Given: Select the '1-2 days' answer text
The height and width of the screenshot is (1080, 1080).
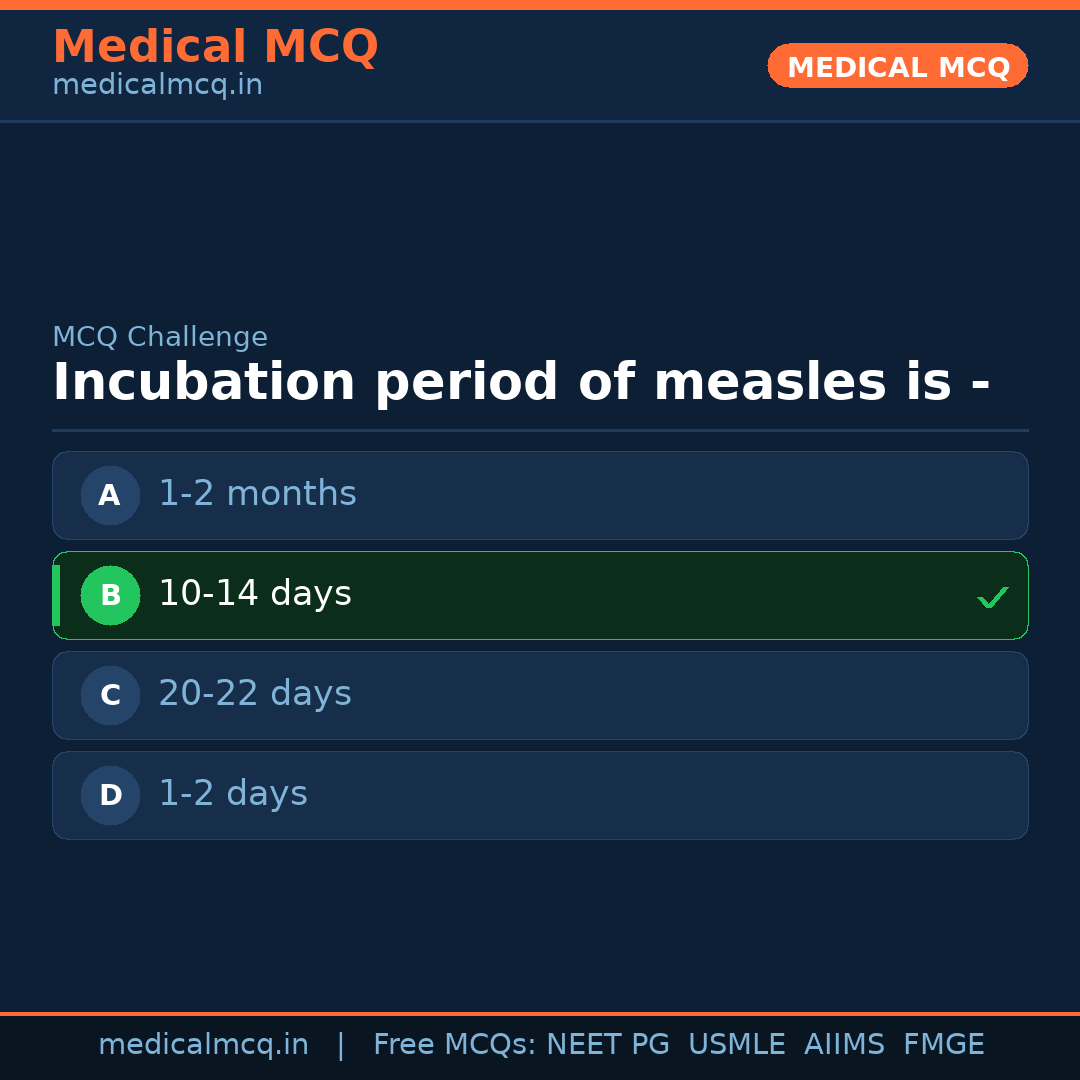Looking at the screenshot, I should coord(233,794).
